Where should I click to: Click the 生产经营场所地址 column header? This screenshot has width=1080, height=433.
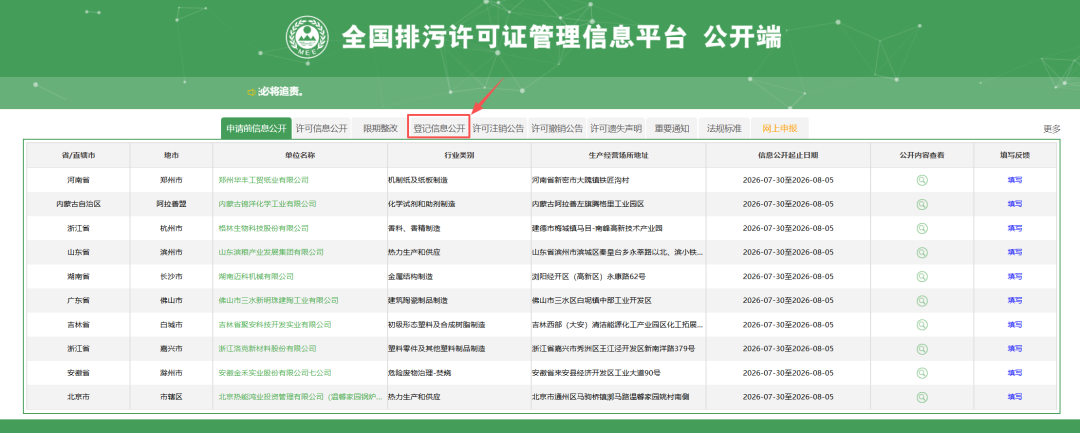tap(618, 156)
